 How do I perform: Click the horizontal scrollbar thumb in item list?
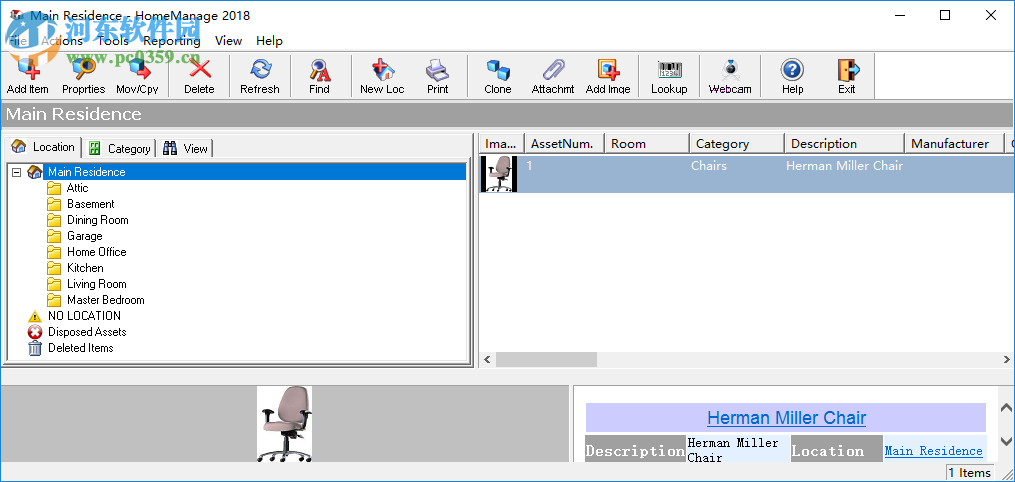tap(546, 360)
